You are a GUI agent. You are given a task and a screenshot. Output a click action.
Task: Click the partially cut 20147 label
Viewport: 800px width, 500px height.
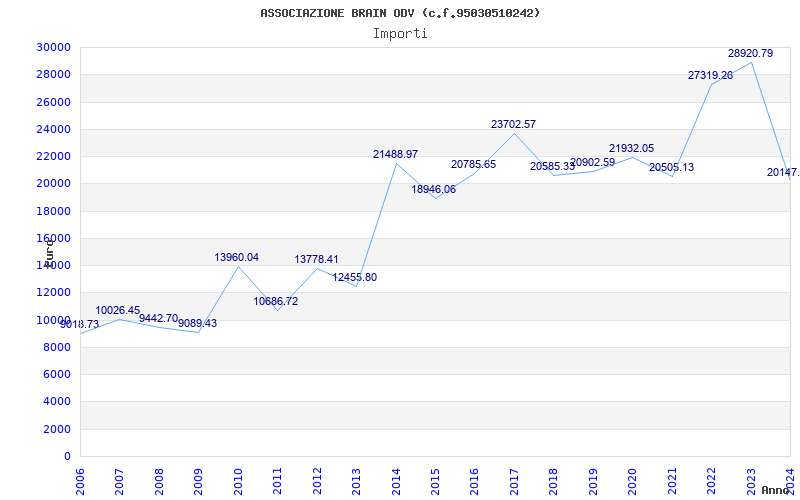pyautogui.click(x=783, y=172)
